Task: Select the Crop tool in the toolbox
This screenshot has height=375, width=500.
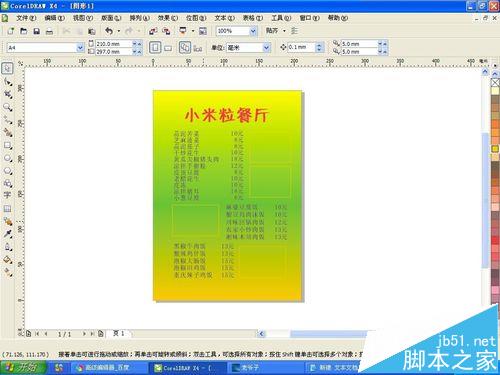Action: [8, 94]
